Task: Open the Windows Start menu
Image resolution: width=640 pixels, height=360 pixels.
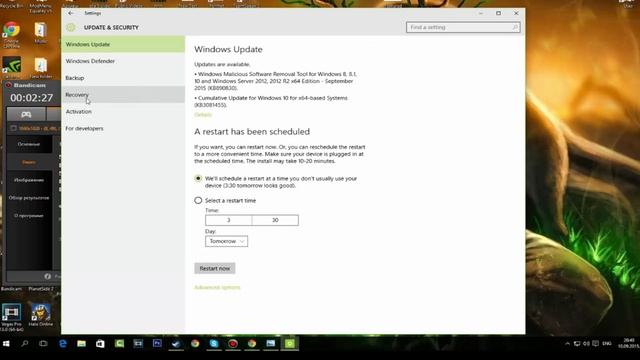Action: tap(6, 344)
